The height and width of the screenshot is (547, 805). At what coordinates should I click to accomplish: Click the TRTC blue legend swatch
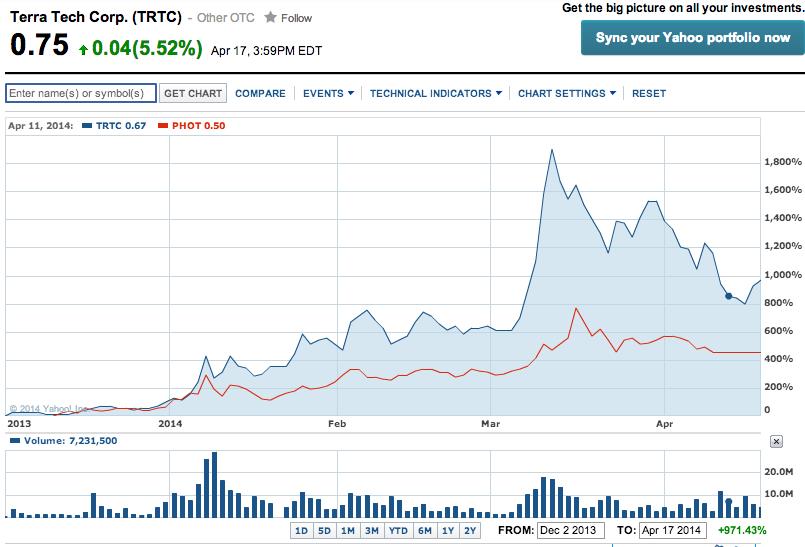87,126
